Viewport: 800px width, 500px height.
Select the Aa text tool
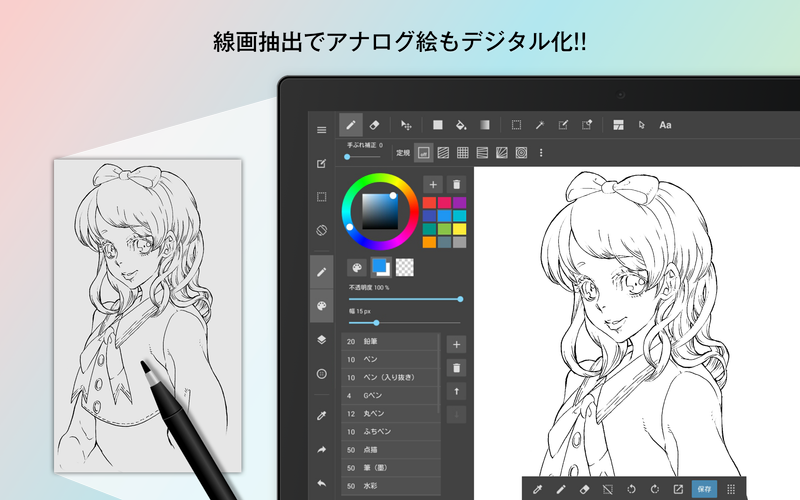pos(665,125)
